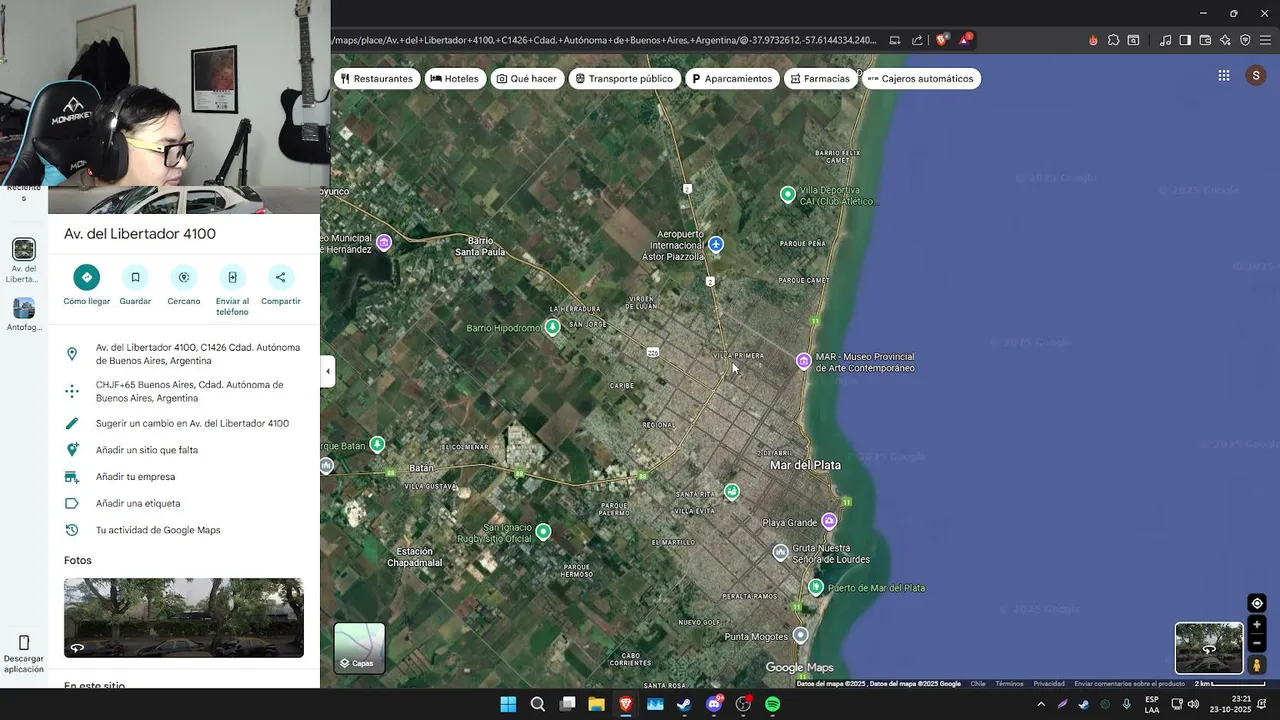Share the place via Compartir icon

click(280, 277)
